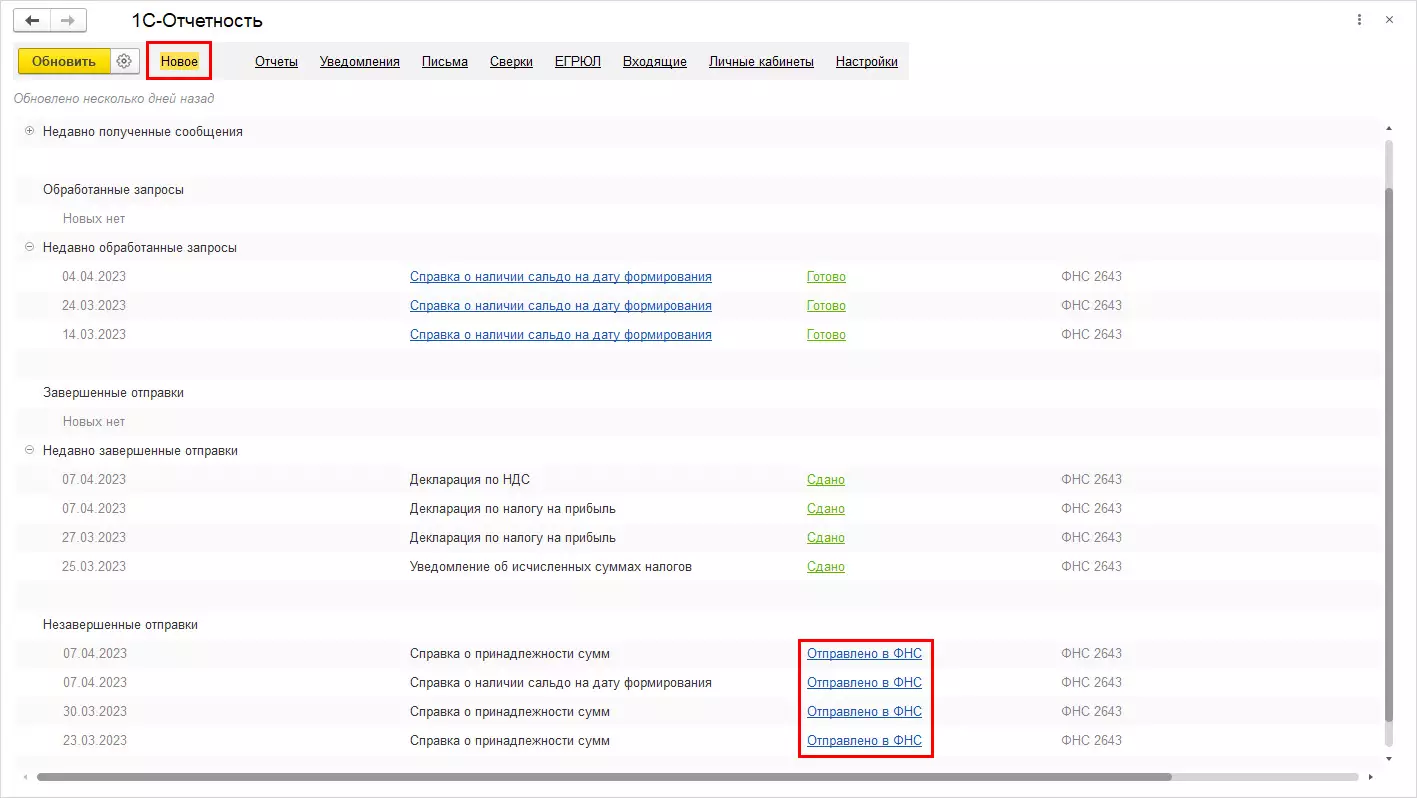This screenshot has height=798, width=1417.
Task: Open Отправлено в ФНС for 07.04.2023 Справка о принадлежности сумм
Action: click(x=864, y=653)
